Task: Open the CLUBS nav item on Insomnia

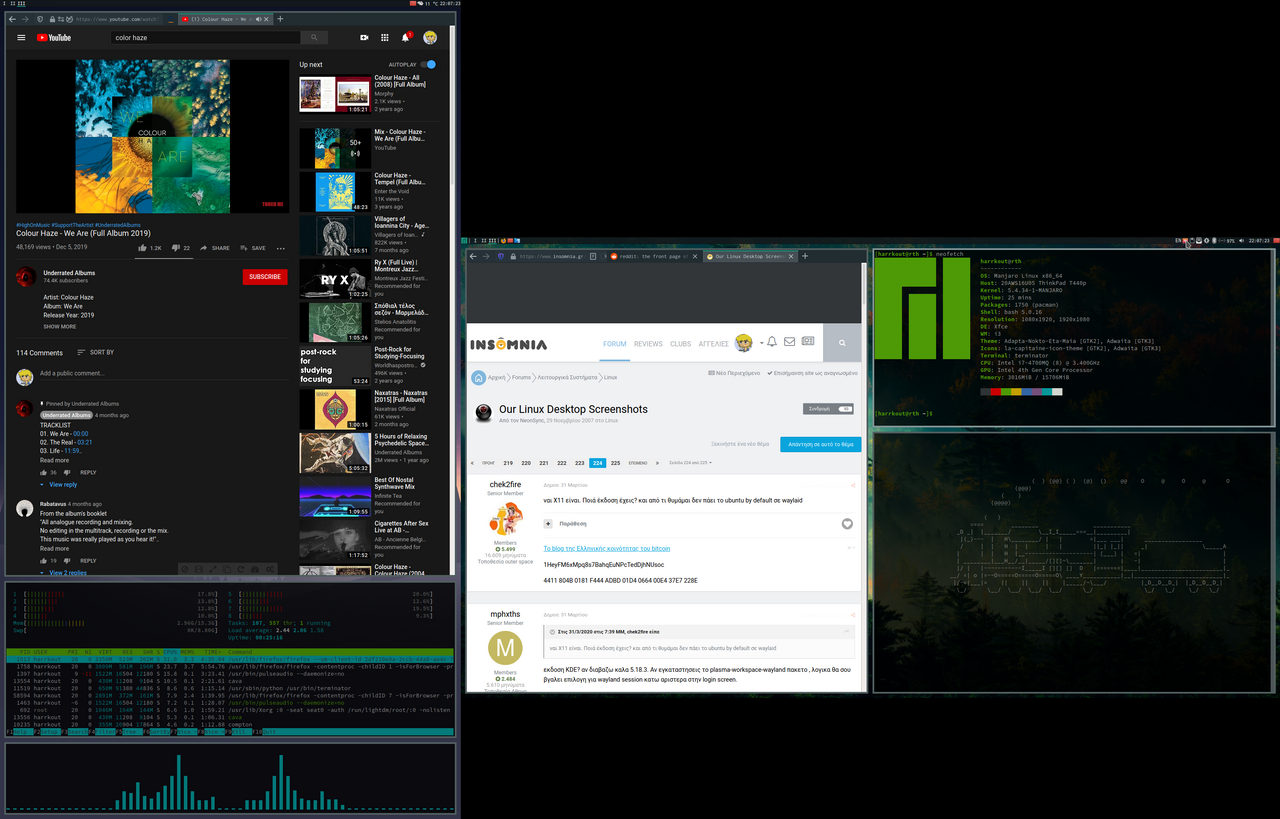Action: click(x=681, y=343)
